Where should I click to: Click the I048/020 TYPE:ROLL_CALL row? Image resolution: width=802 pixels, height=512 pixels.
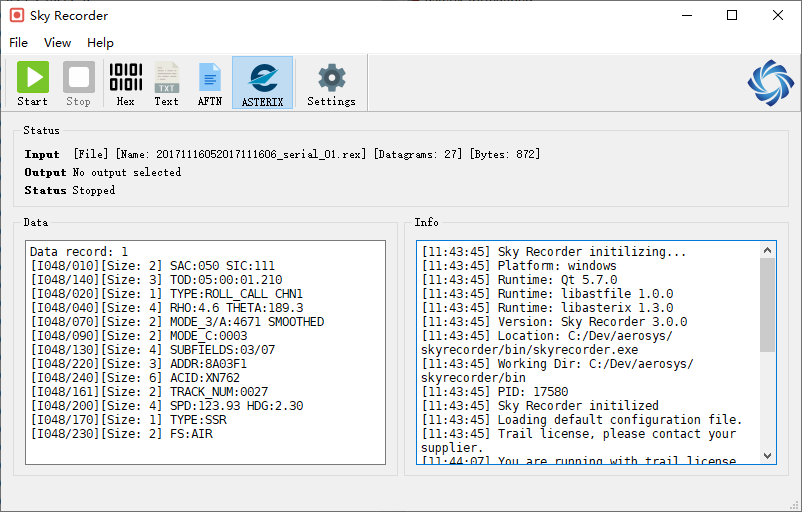[x=167, y=294]
